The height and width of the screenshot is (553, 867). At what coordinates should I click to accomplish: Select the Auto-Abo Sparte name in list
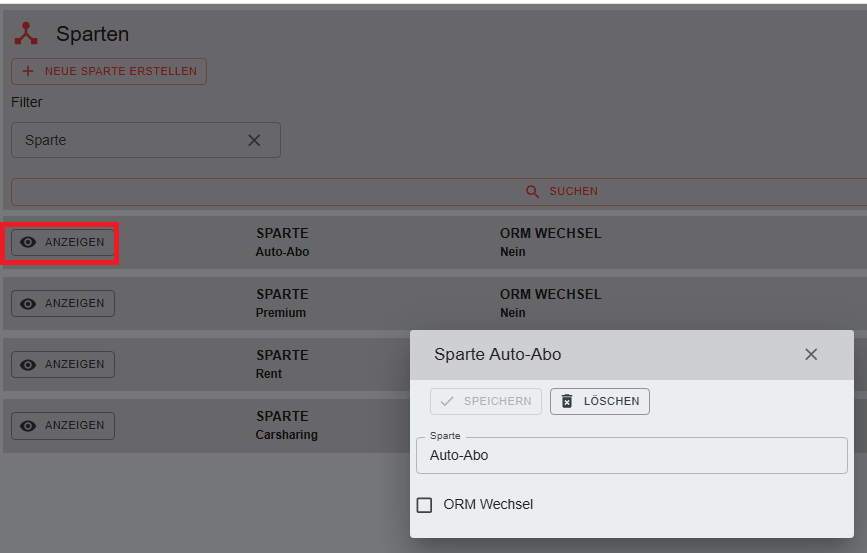click(x=283, y=252)
